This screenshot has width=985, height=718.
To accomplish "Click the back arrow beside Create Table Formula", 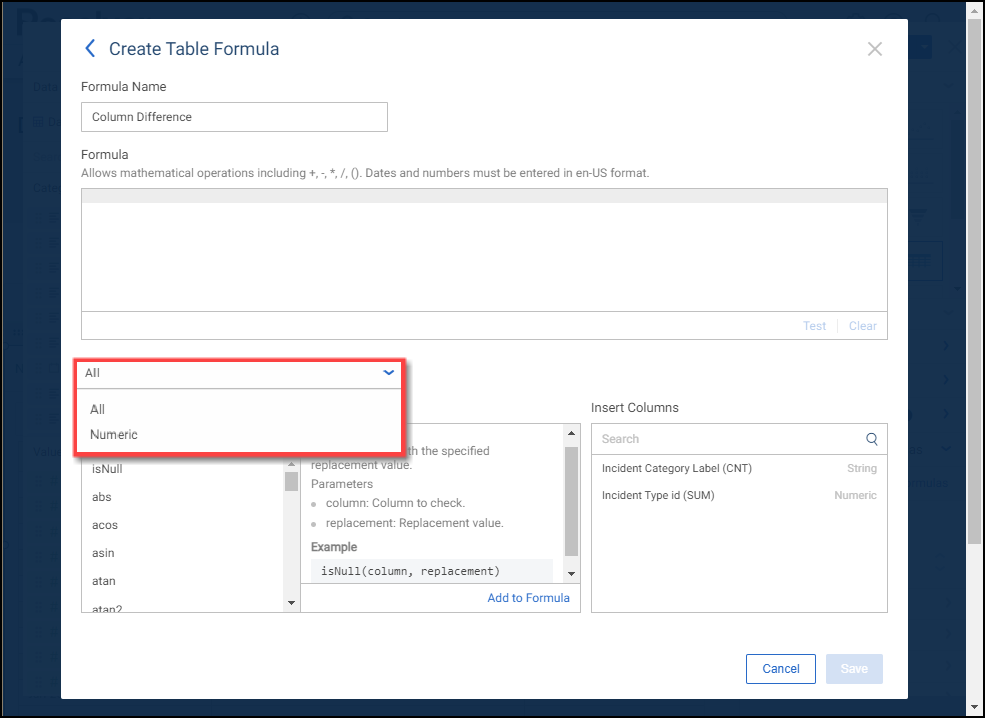I will [x=90, y=49].
